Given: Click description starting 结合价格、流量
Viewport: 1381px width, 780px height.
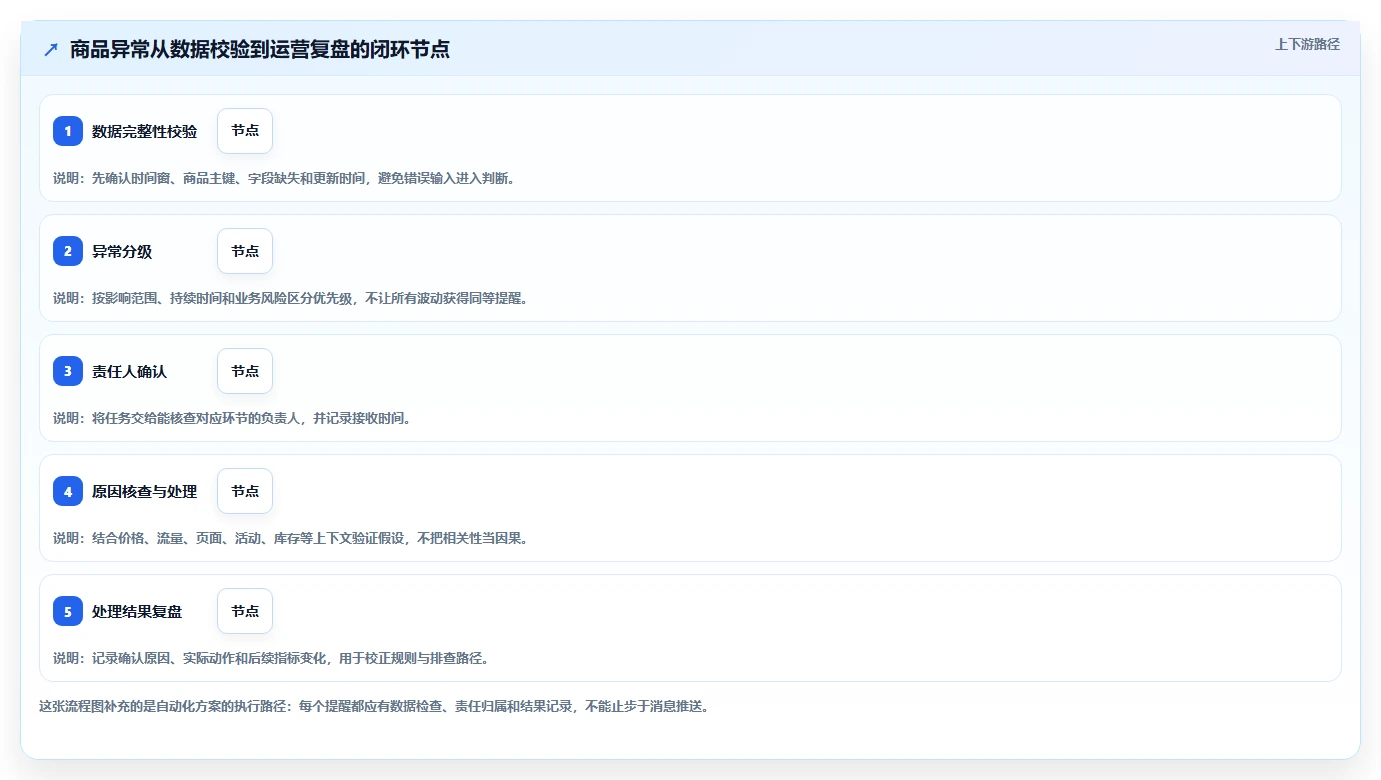Looking at the screenshot, I should tap(291, 538).
